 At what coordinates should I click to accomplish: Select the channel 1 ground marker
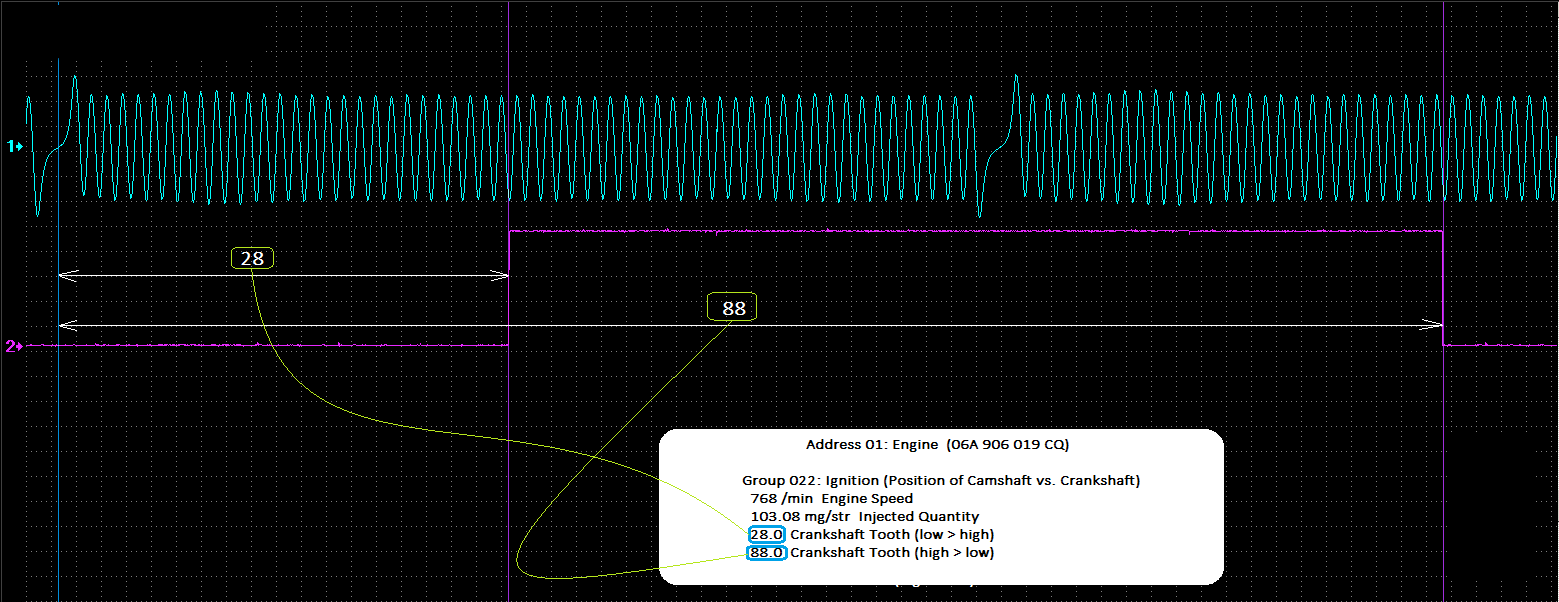tap(14, 146)
